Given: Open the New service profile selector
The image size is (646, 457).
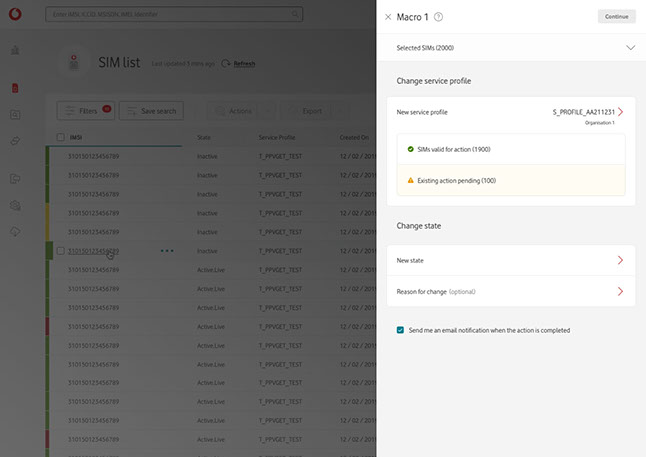Looking at the screenshot, I should (x=620, y=112).
